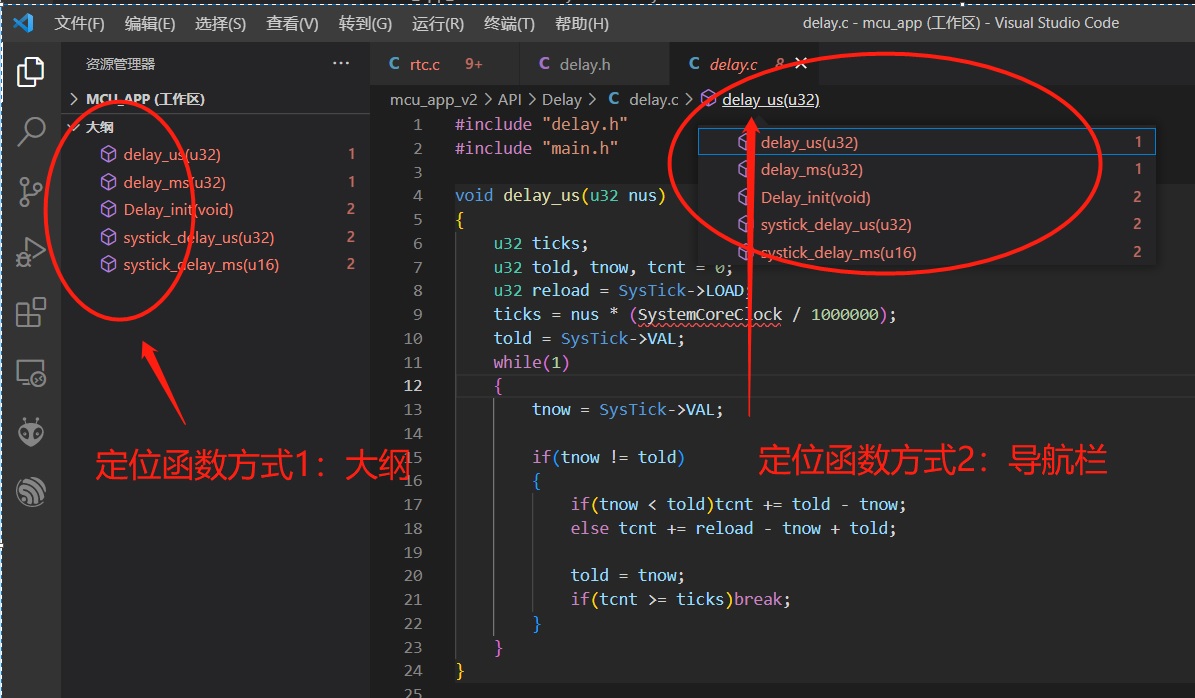
Task: Open the Remote Explorer icon
Action: [31, 373]
